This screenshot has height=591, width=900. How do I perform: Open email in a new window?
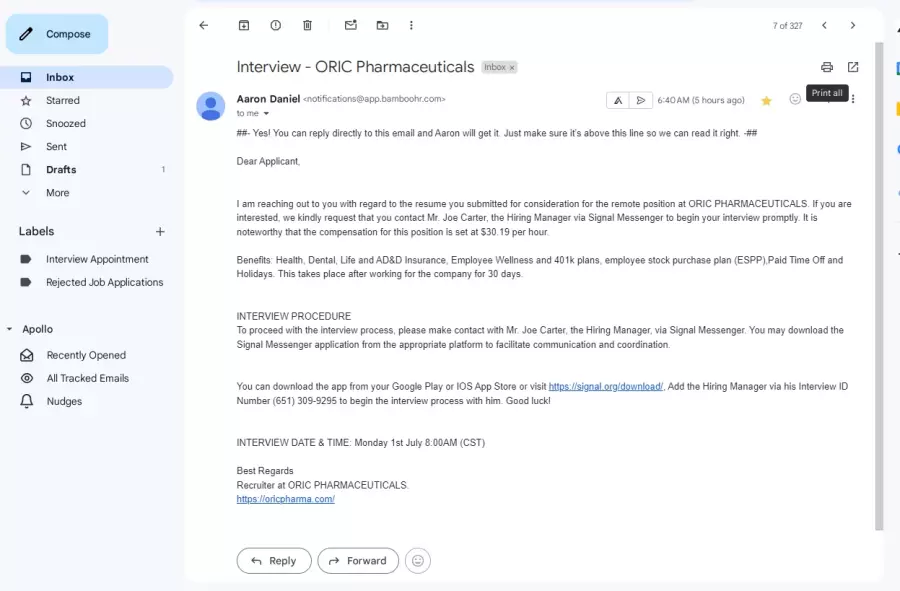point(853,67)
